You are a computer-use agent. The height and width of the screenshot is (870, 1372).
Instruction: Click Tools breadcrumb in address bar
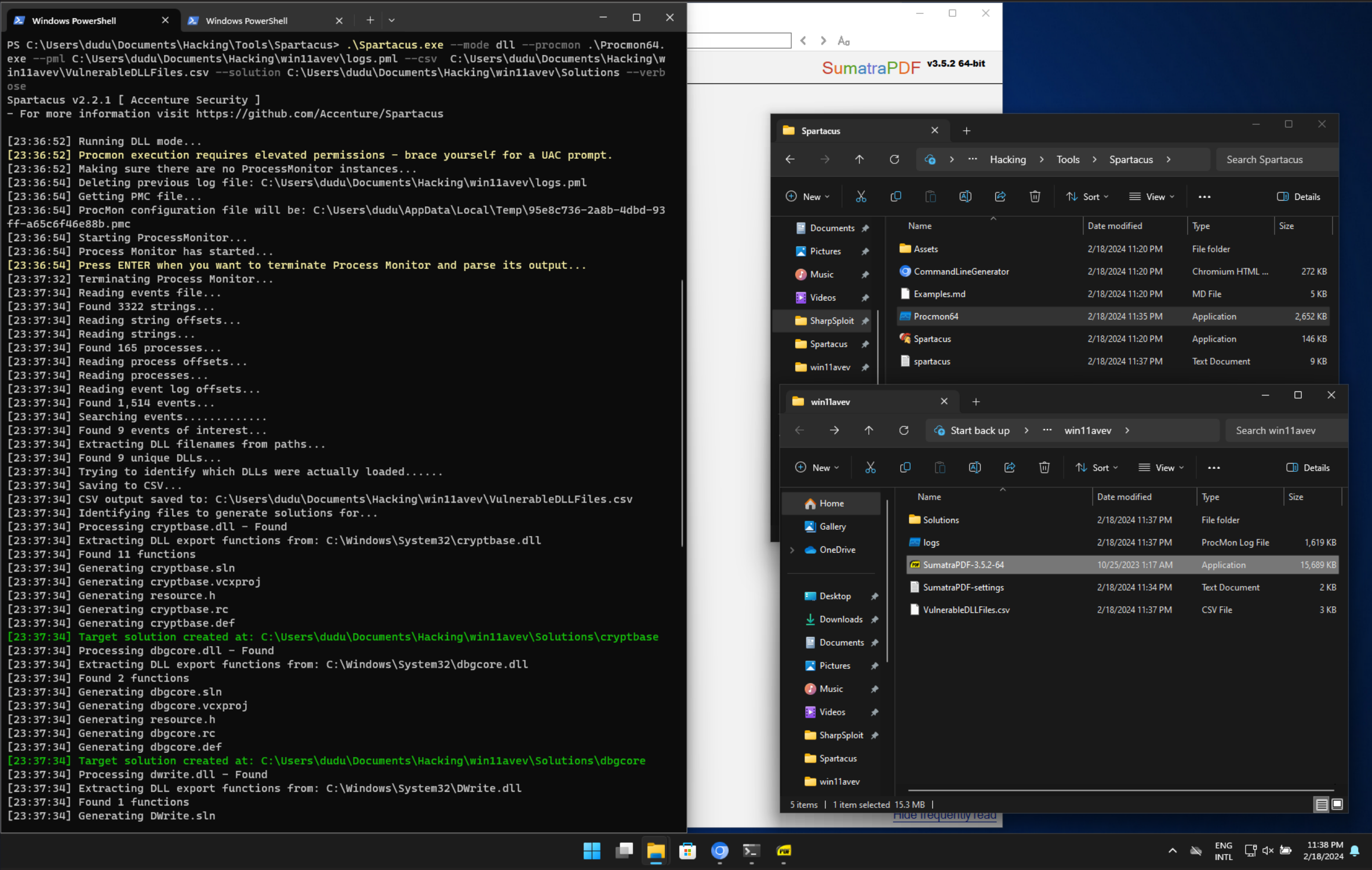tap(1068, 159)
